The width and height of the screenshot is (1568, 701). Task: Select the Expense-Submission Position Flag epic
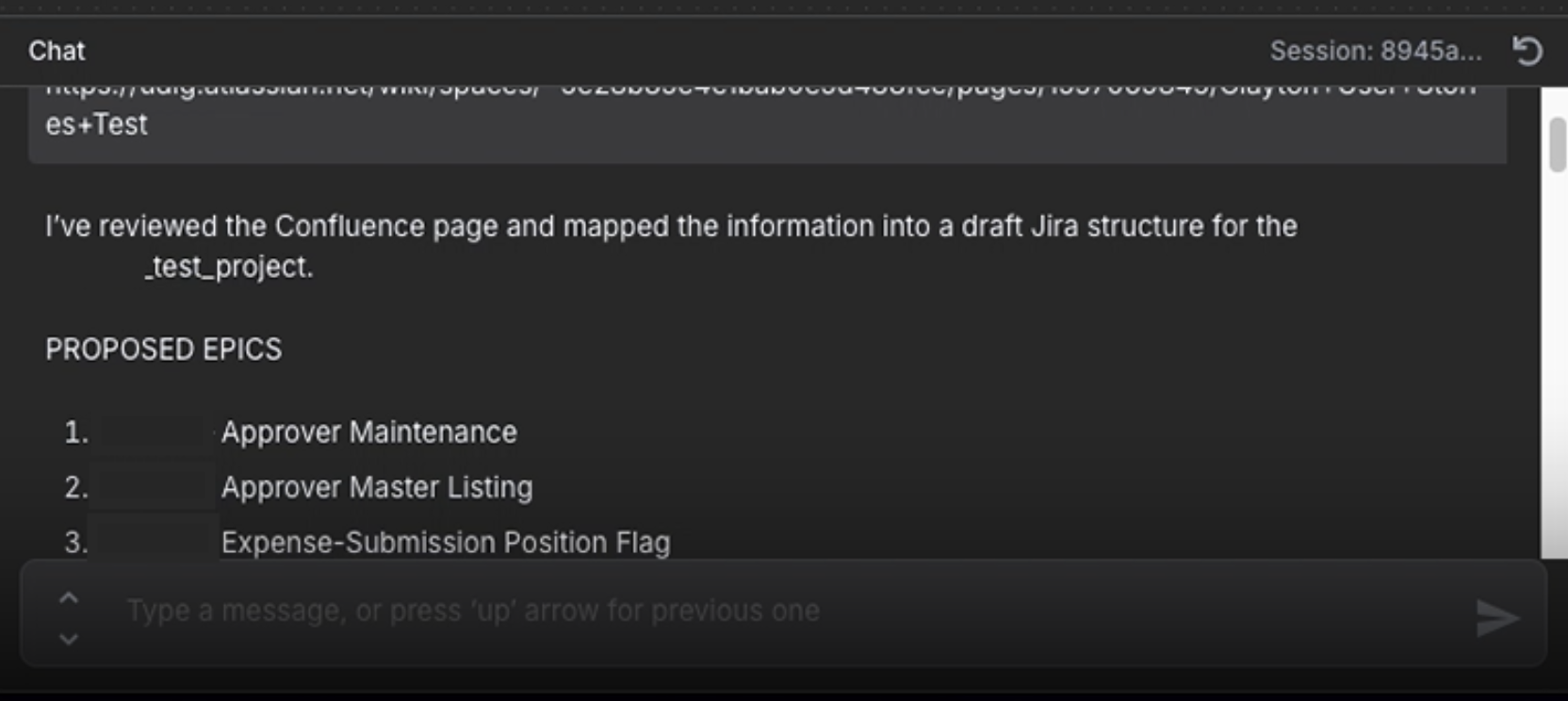[x=446, y=543]
